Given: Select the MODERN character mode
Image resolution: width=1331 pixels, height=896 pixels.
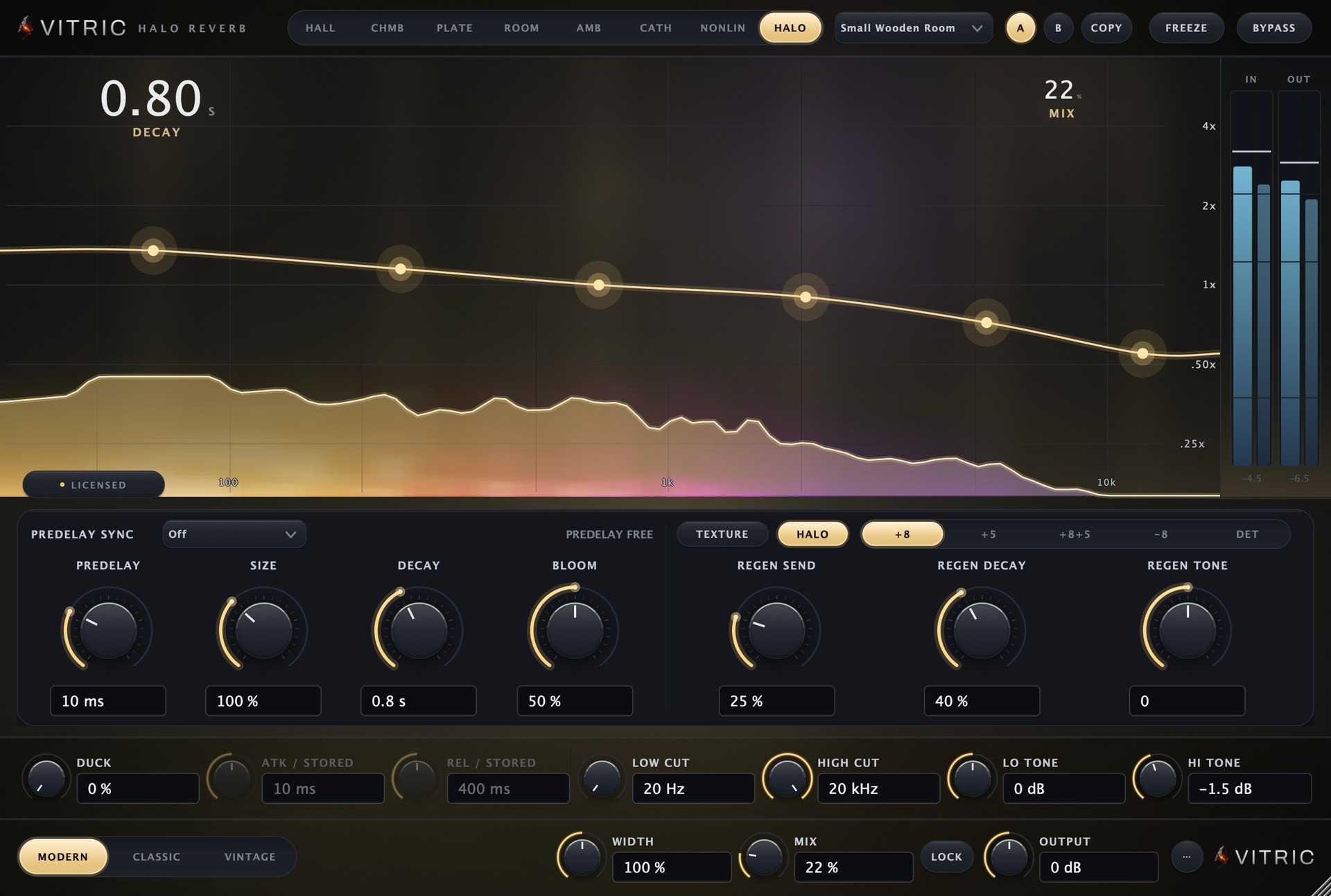Looking at the screenshot, I should pyautogui.click(x=63, y=857).
